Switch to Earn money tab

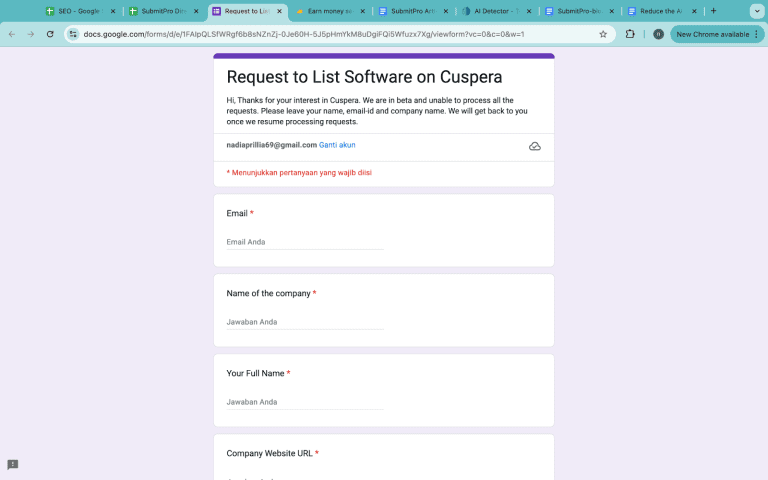click(x=330, y=11)
